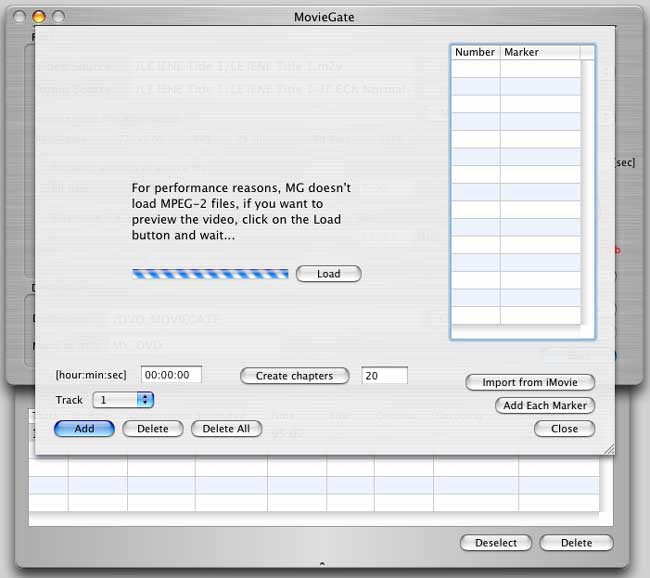Click the red close window button

tap(21, 17)
